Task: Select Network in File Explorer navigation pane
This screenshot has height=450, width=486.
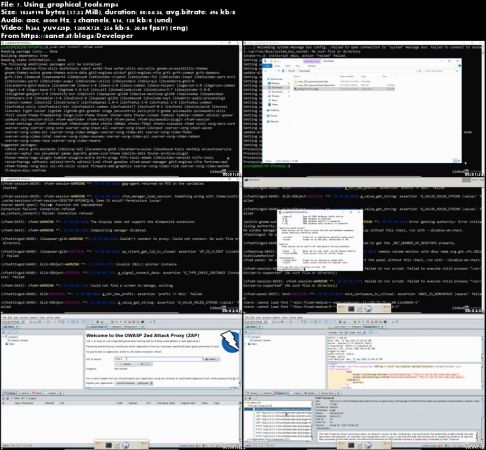Action: click(273, 121)
